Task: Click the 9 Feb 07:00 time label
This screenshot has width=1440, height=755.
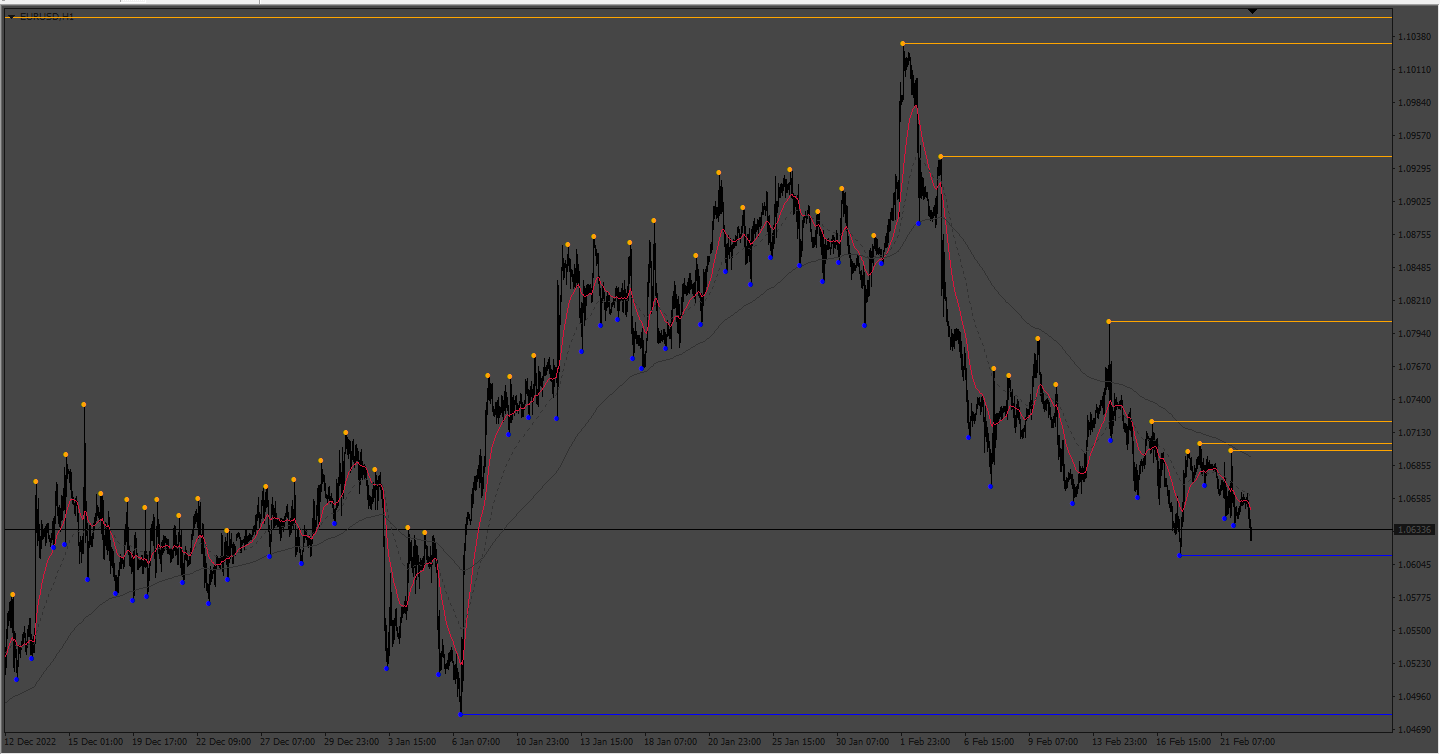Action: click(1054, 743)
